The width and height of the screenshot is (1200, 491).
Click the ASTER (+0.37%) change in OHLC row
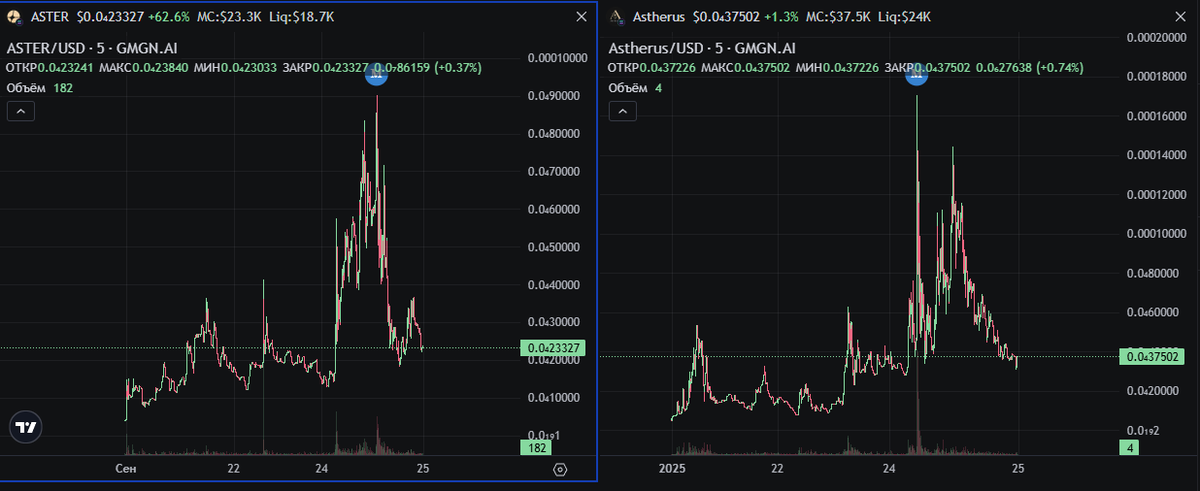click(458, 68)
